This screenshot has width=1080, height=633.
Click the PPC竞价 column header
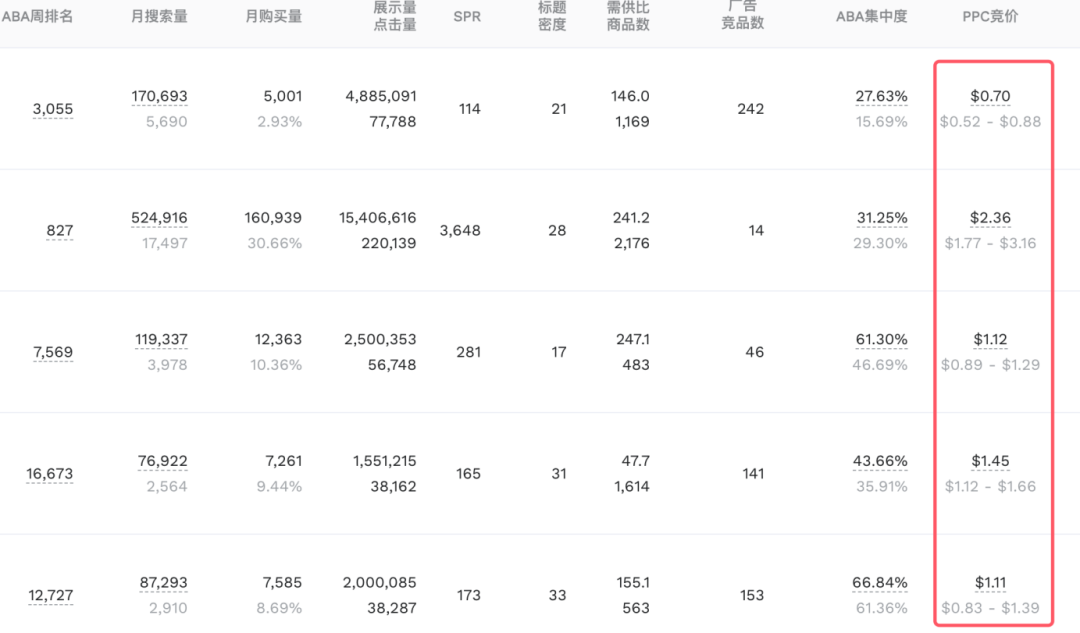[990, 16]
